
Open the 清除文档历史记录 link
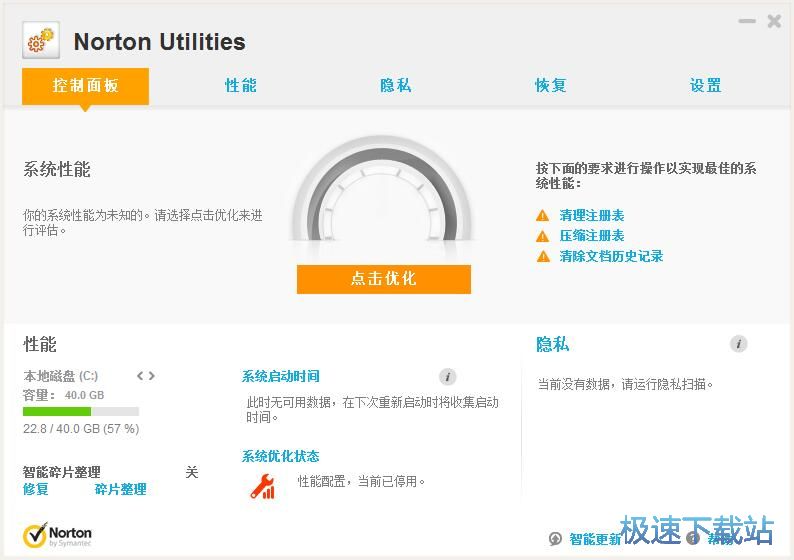pyautogui.click(x=611, y=256)
